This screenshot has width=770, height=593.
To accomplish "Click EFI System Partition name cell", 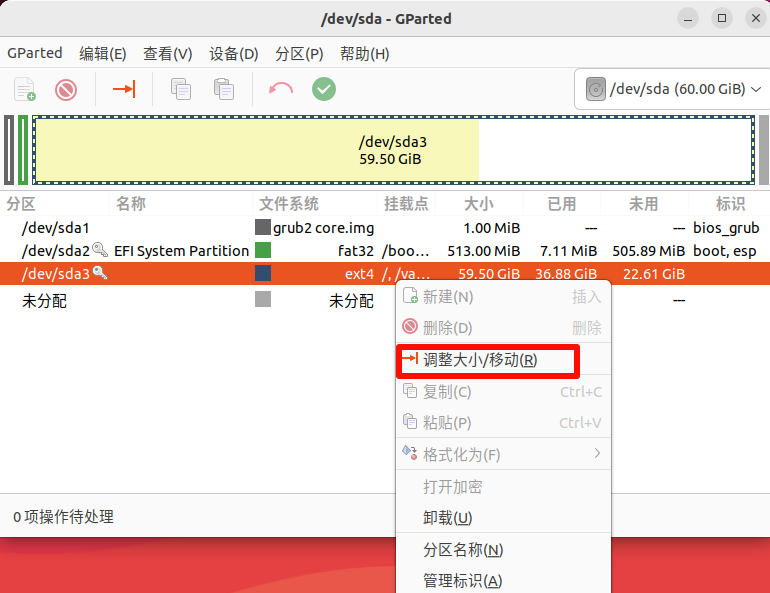I will tap(182, 251).
